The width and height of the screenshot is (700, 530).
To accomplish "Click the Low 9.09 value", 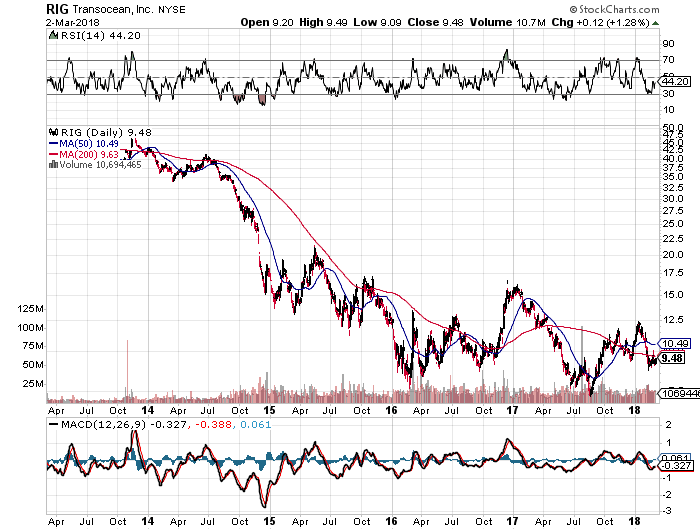I will click(x=377, y=22).
